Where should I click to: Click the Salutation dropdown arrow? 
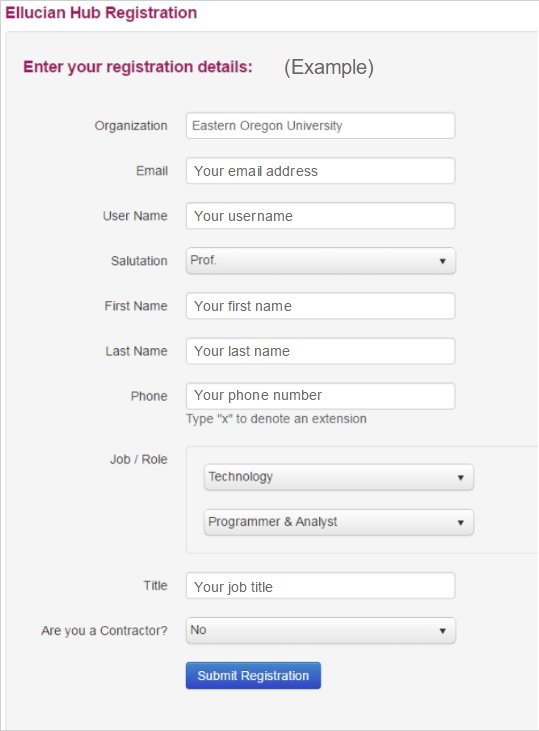(442, 261)
